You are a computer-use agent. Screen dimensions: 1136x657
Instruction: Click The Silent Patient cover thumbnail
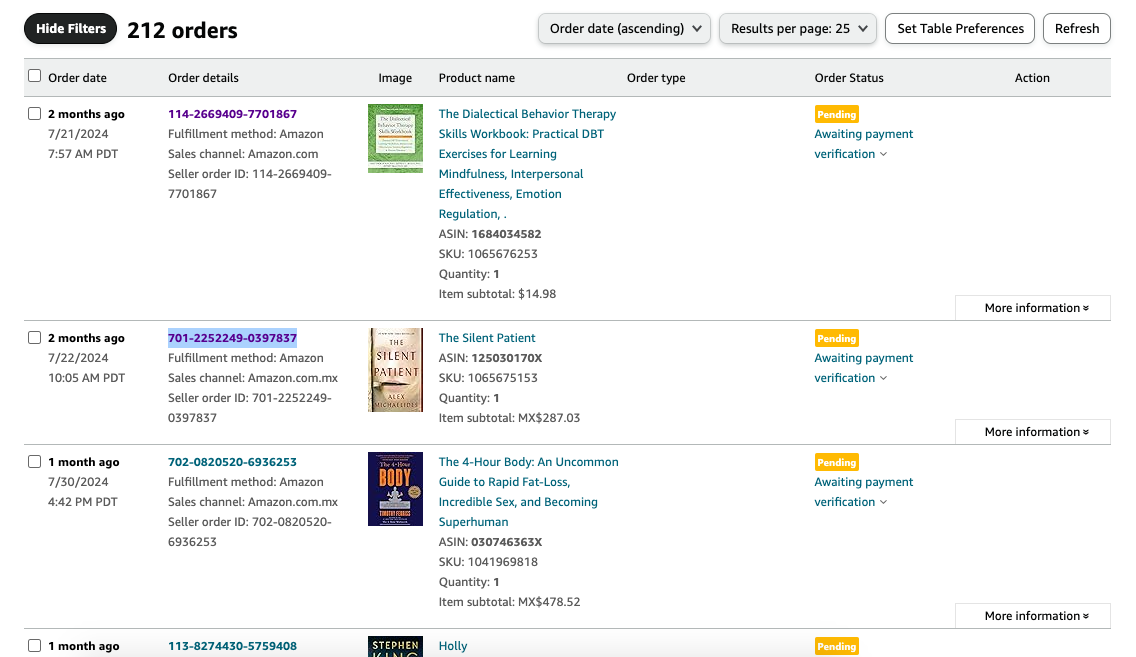tap(395, 370)
